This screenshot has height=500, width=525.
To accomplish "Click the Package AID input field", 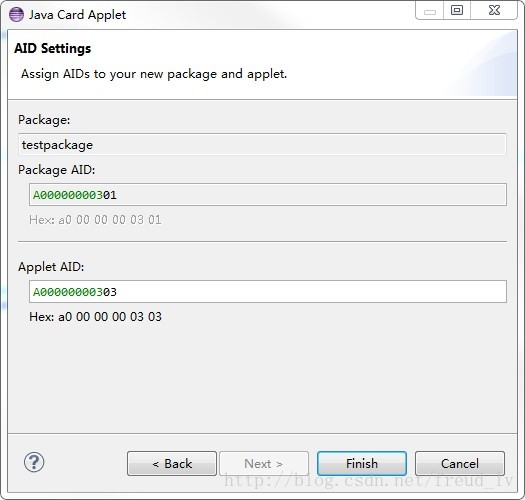I will tap(268, 195).
